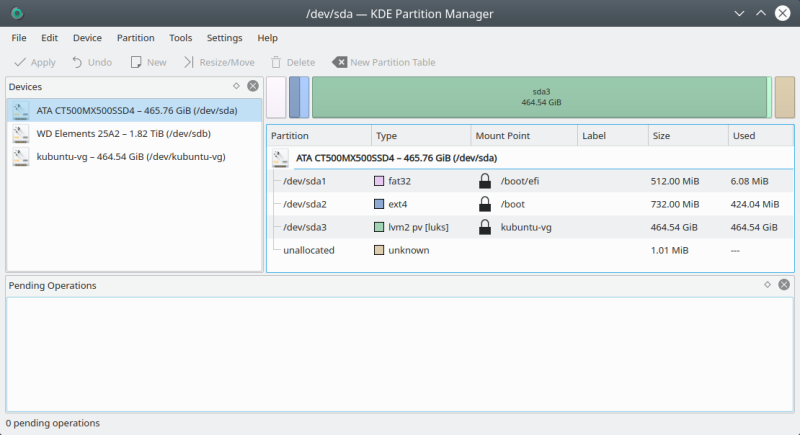Click the /boot/efi mount point text
Image resolution: width=800 pixels, height=435 pixels.
coord(519,181)
